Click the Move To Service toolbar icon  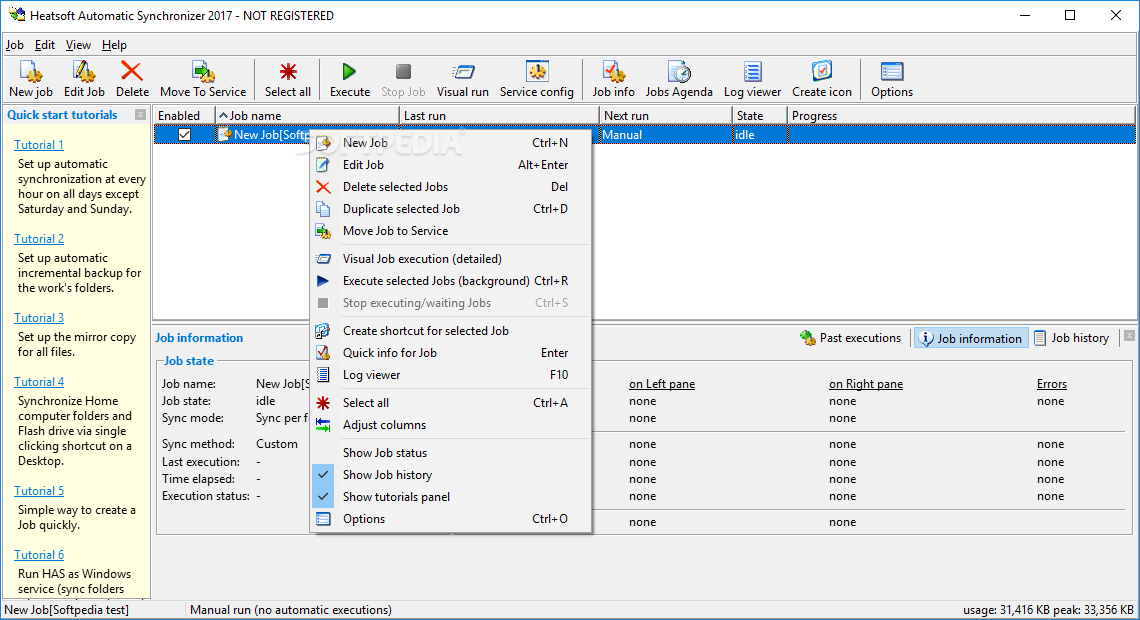(203, 79)
